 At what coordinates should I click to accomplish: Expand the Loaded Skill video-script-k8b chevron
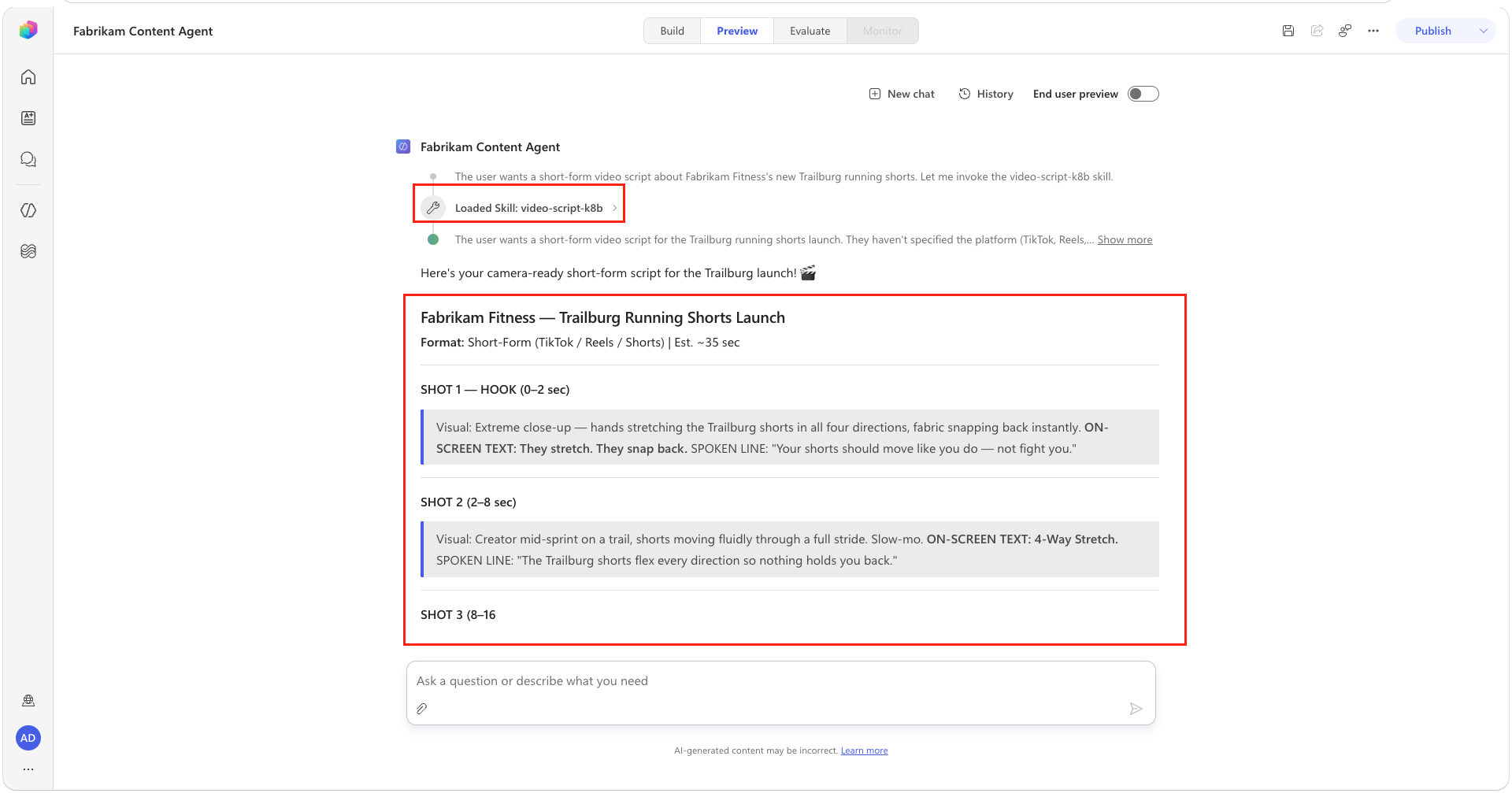tap(615, 208)
